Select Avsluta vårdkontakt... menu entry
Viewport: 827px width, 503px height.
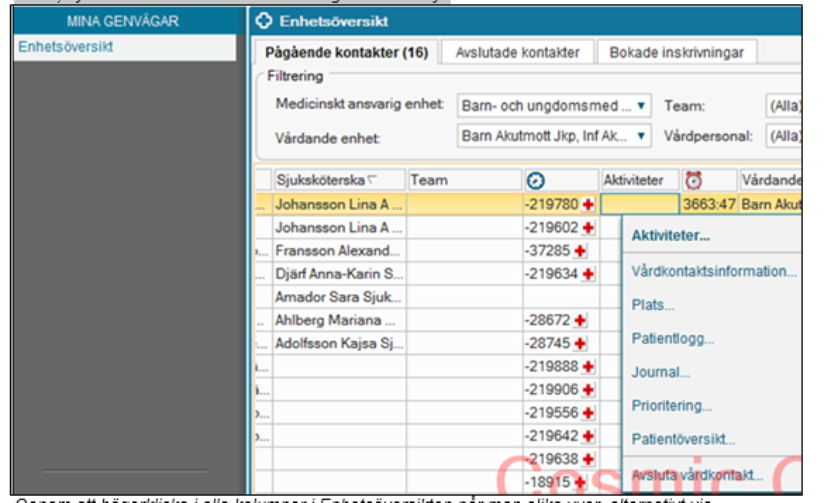pyautogui.click(x=697, y=475)
